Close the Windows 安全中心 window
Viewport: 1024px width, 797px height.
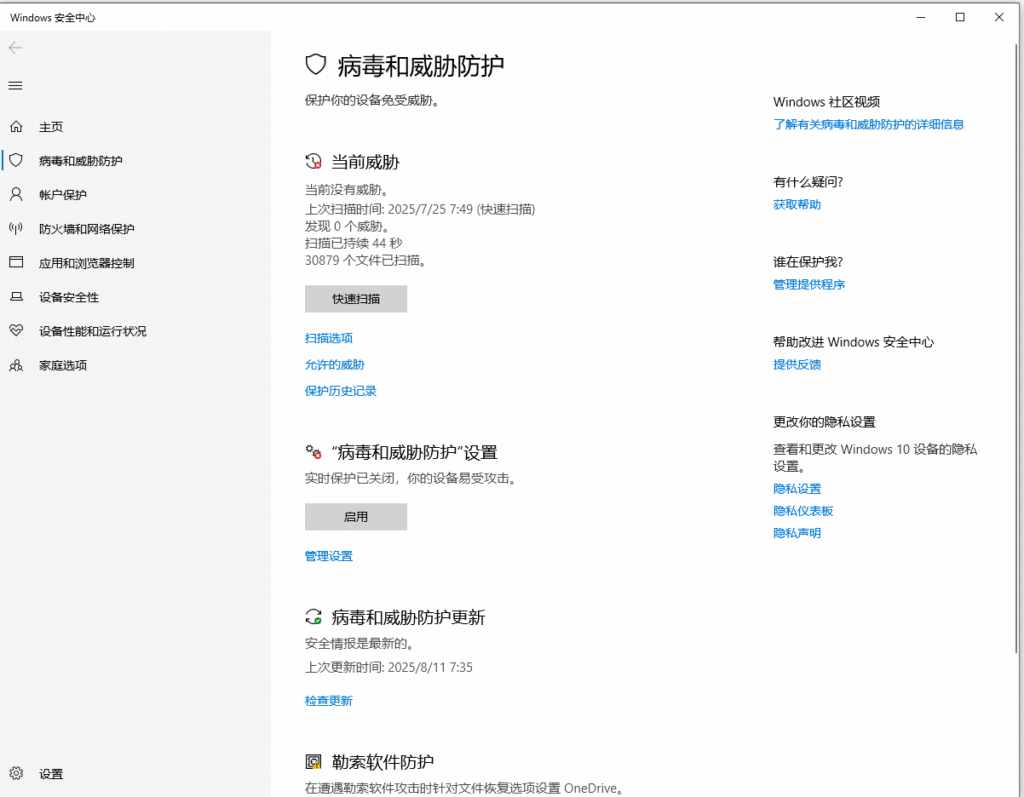[x=999, y=17]
